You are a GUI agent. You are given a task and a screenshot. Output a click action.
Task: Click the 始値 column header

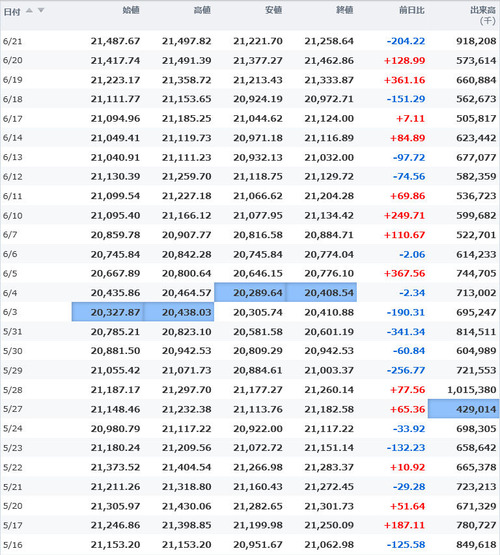131,10
